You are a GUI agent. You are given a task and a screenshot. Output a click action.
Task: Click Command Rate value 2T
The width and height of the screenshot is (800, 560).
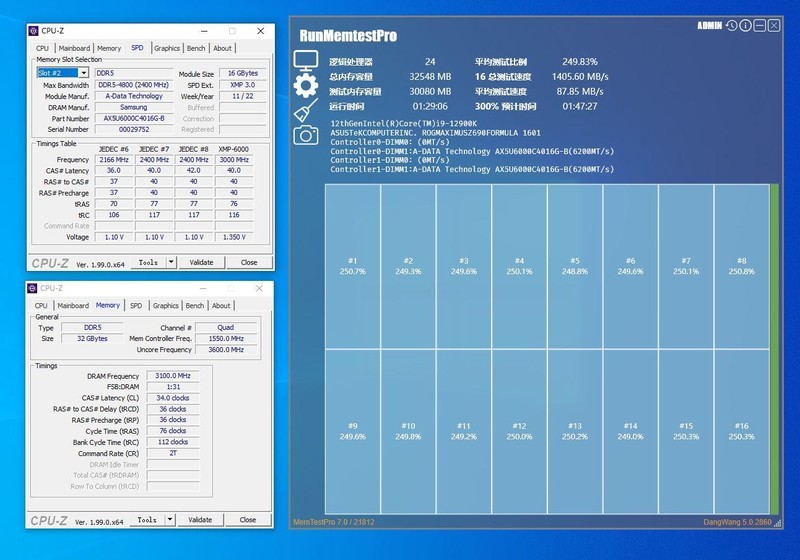coord(173,453)
